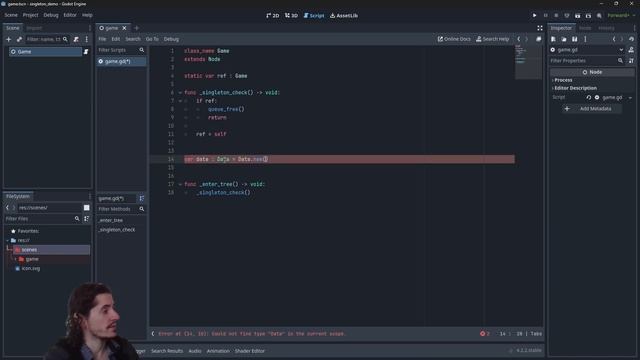The image size is (640, 360).
Task: Click the Run Current Scene icon
Action: coord(578,16)
